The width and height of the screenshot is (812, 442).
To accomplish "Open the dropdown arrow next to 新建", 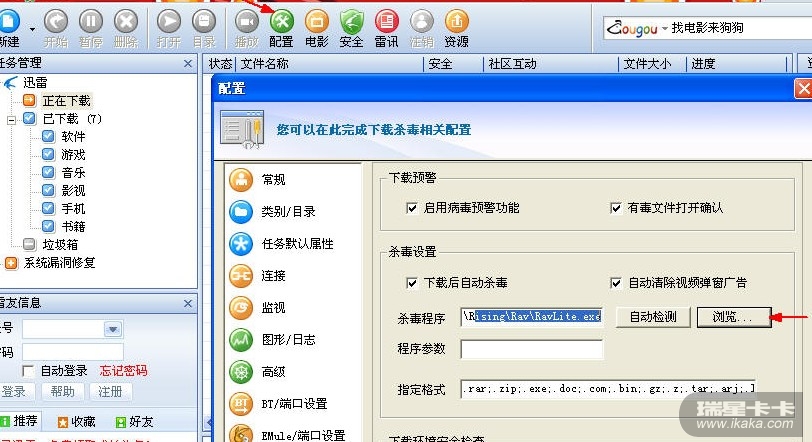I will (33, 30).
